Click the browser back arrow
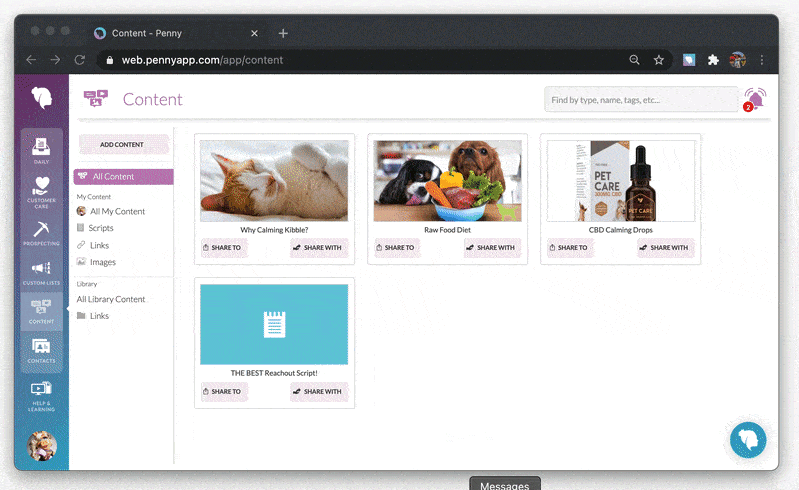The width and height of the screenshot is (799, 490). pyautogui.click(x=32, y=60)
